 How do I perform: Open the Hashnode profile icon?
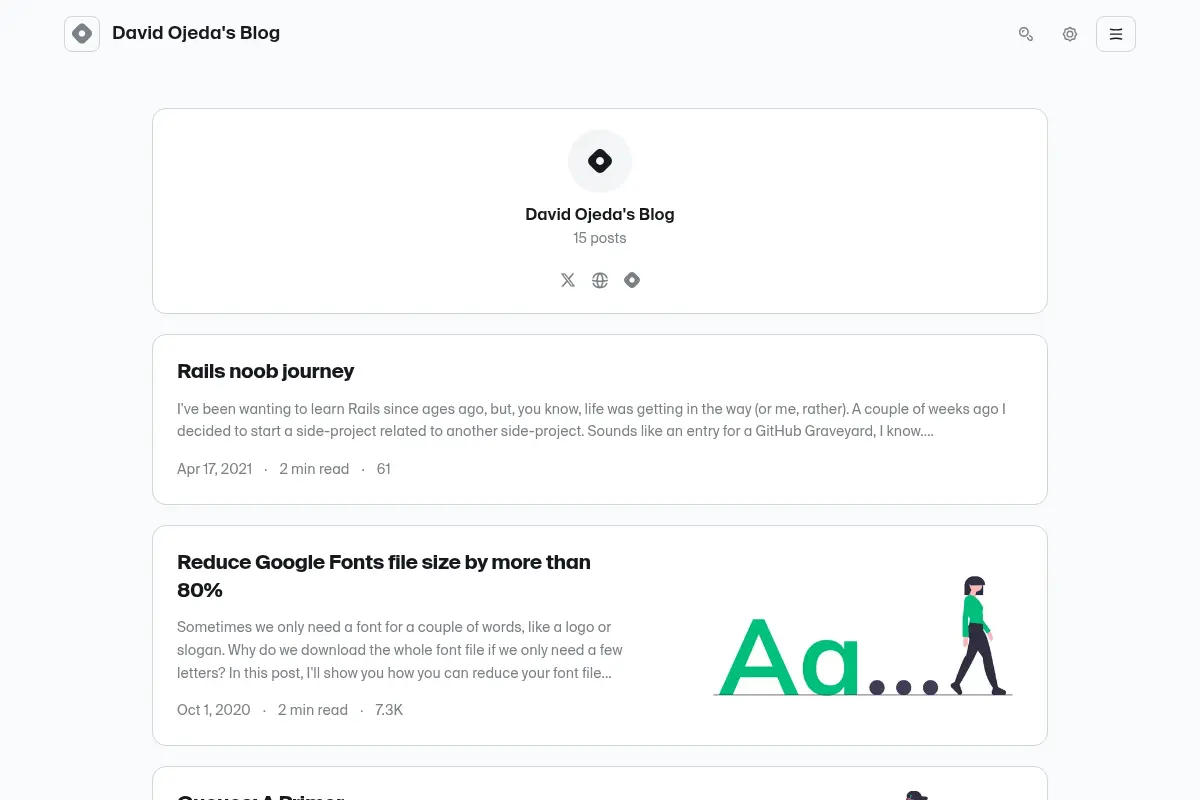[632, 280]
